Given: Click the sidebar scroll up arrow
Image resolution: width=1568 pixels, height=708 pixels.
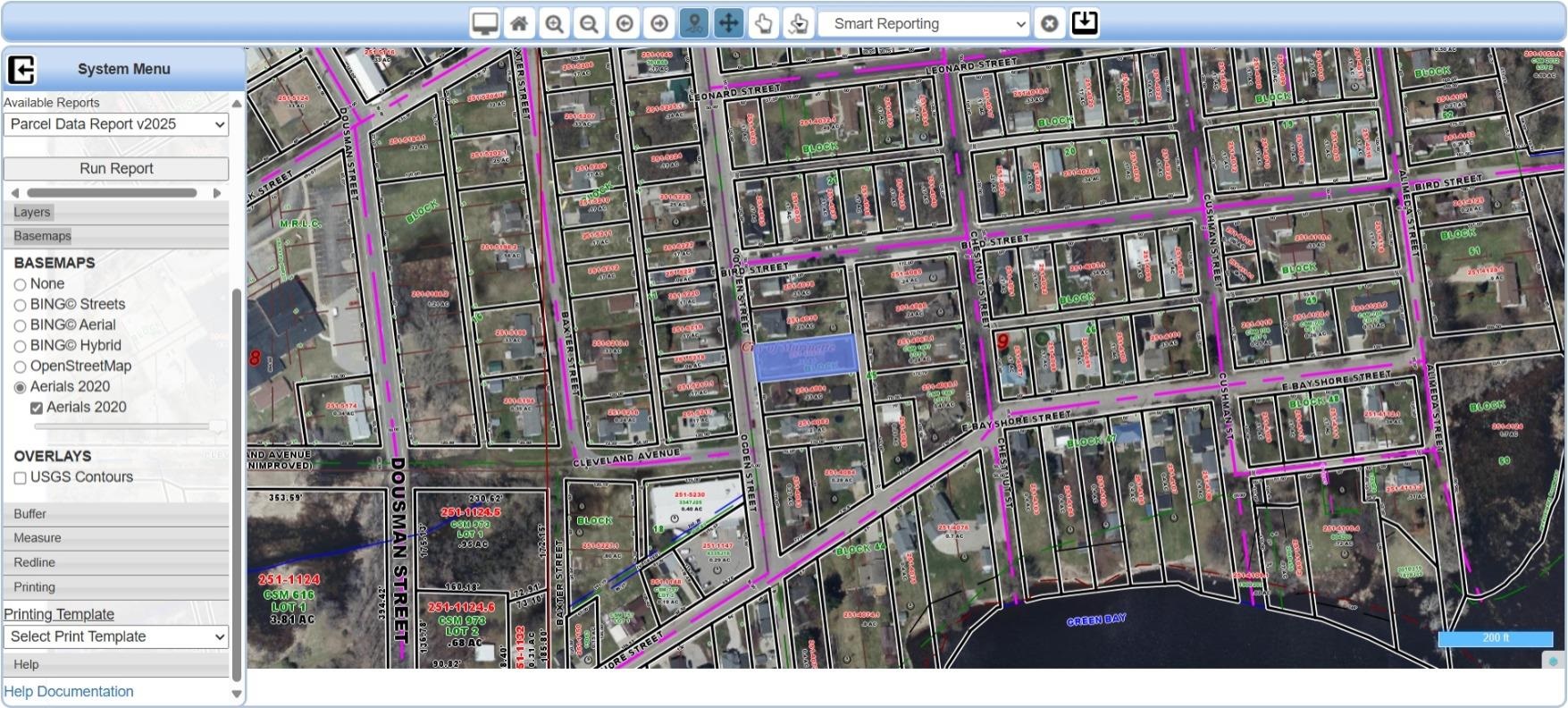Looking at the screenshot, I should 237,104.
